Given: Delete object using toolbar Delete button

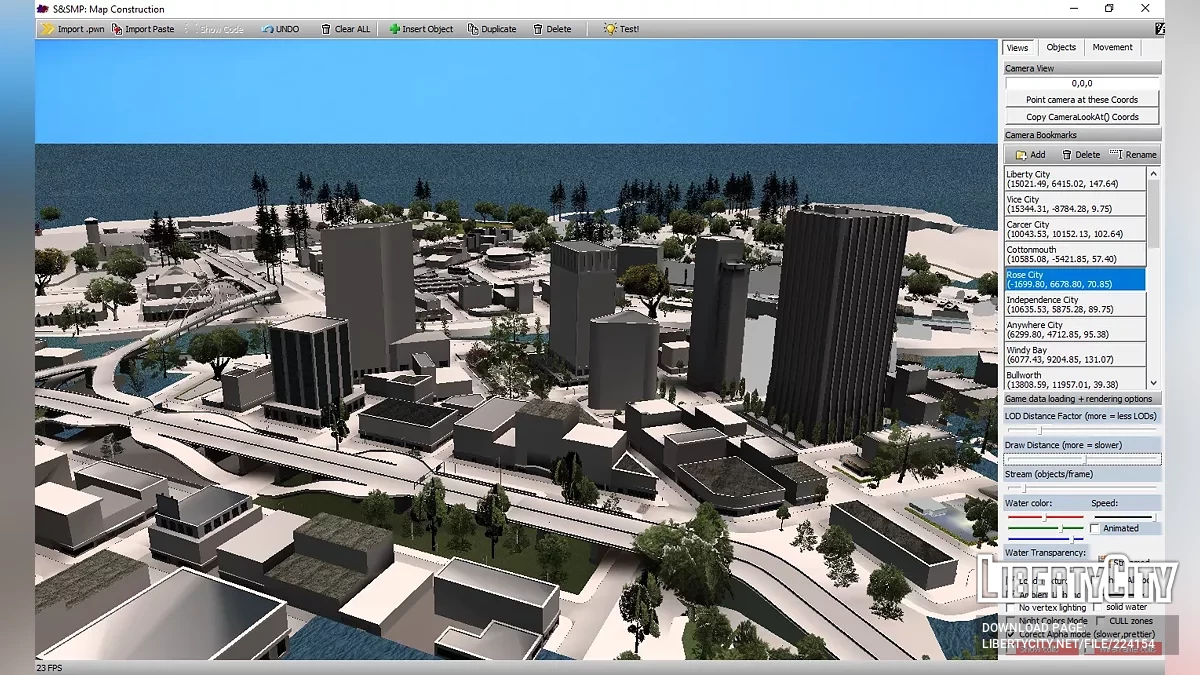Looking at the screenshot, I should (552, 29).
